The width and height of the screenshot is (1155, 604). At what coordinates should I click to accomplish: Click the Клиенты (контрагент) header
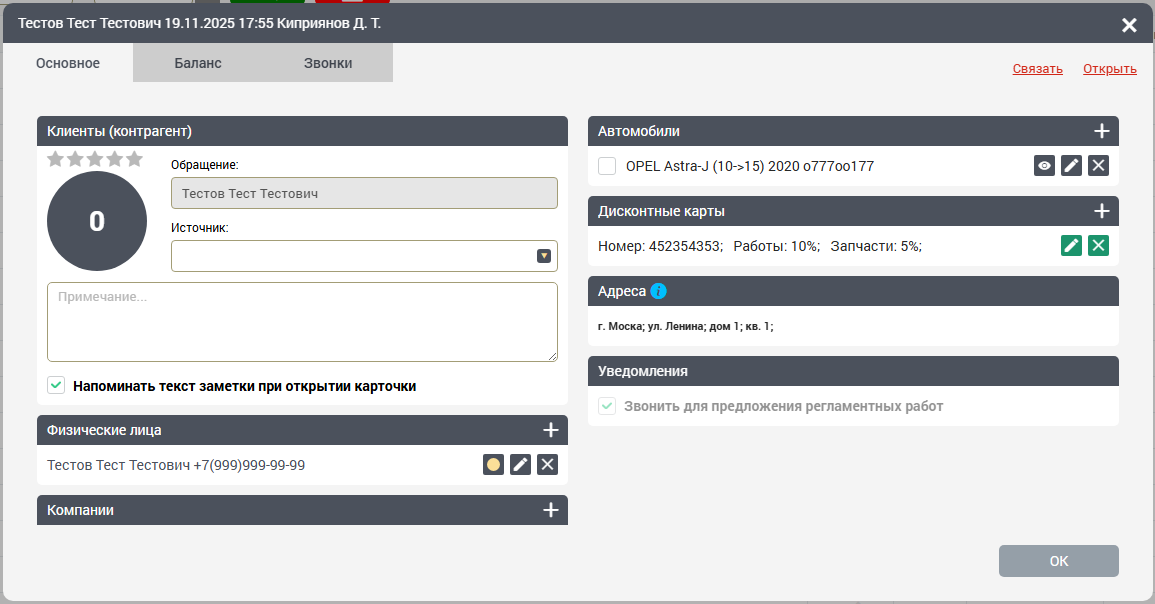tap(302, 131)
